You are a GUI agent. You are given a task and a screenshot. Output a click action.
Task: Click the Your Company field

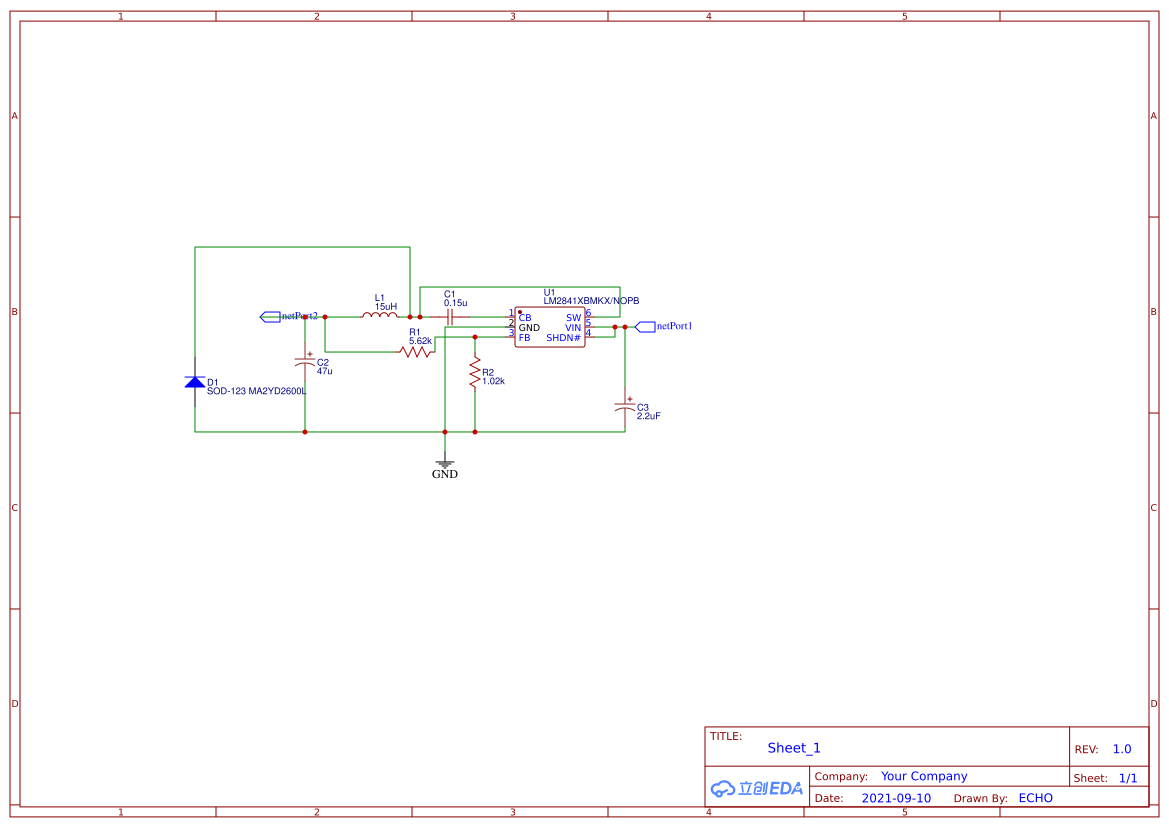click(924, 776)
